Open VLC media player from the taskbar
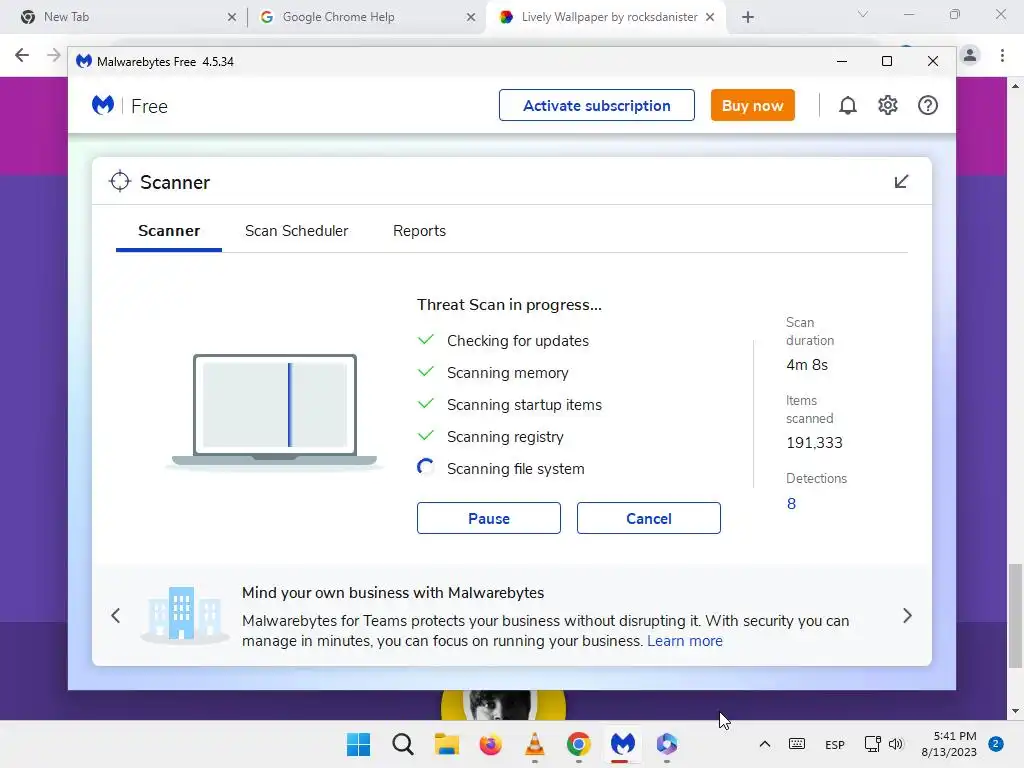The image size is (1024, 768). [534, 744]
